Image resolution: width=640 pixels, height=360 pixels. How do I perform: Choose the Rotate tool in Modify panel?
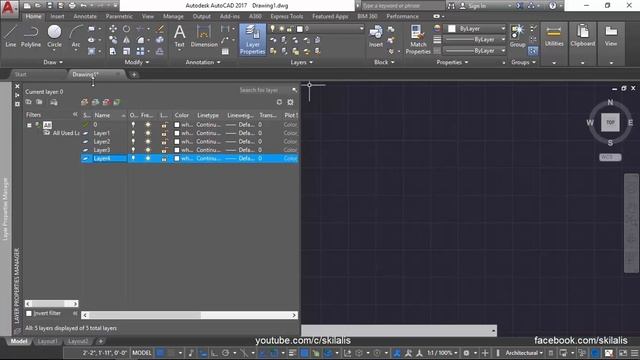pos(127,29)
